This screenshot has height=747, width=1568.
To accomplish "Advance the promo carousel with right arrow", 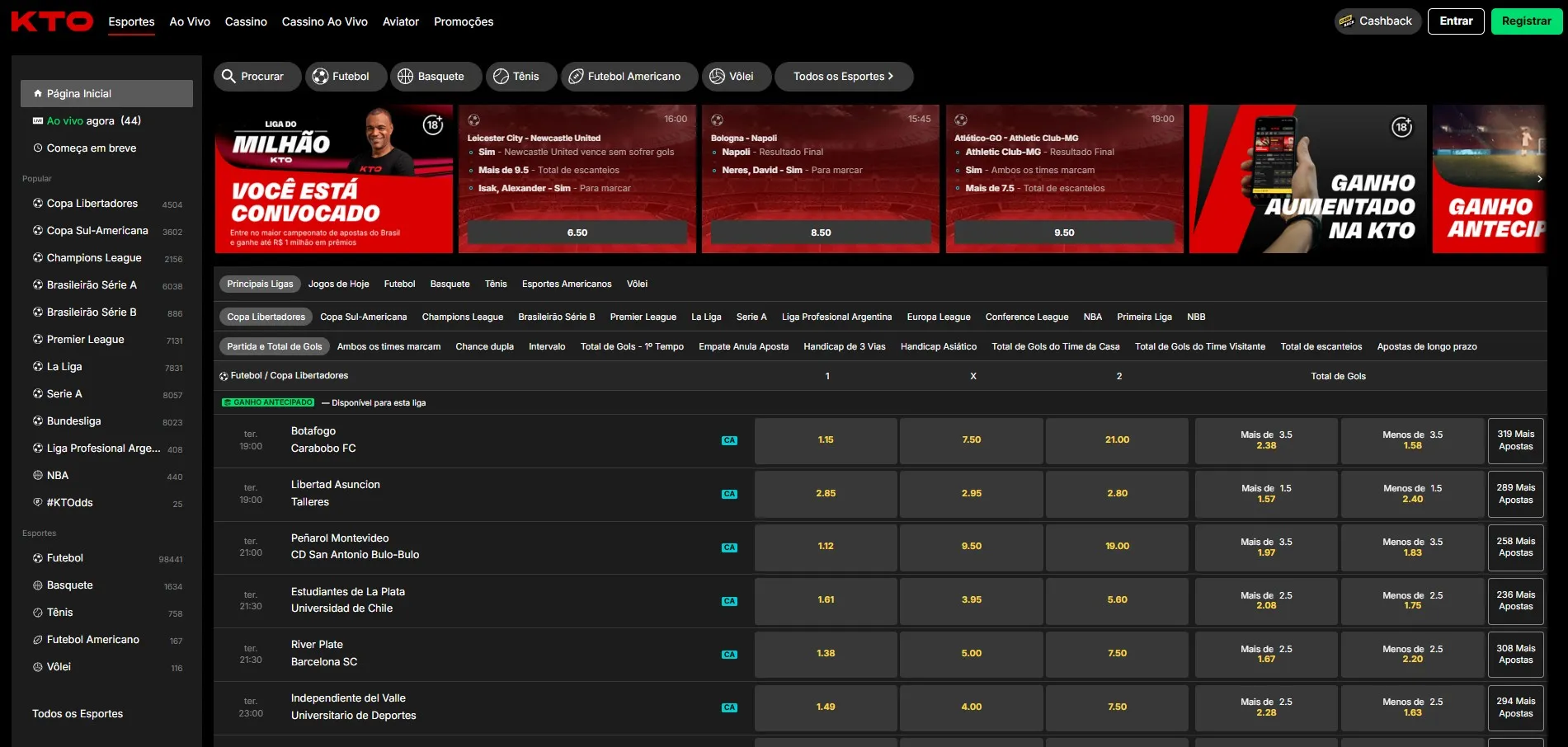I will (x=1539, y=179).
